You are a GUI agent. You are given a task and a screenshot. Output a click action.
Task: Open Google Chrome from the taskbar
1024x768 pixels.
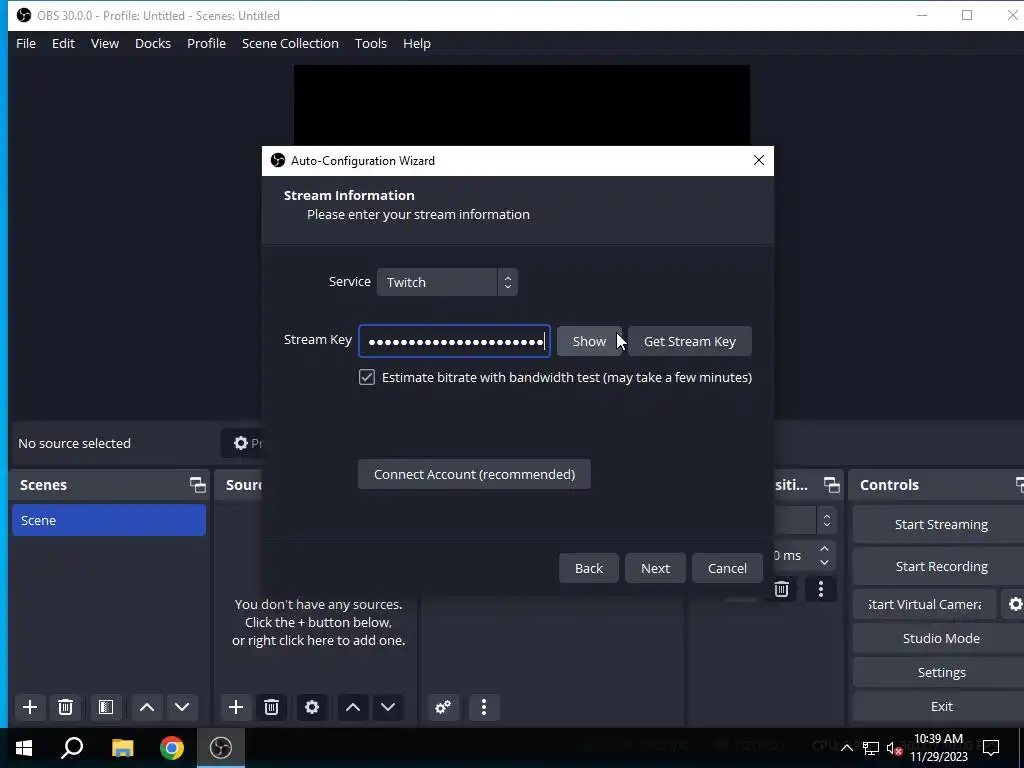coord(172,748)
